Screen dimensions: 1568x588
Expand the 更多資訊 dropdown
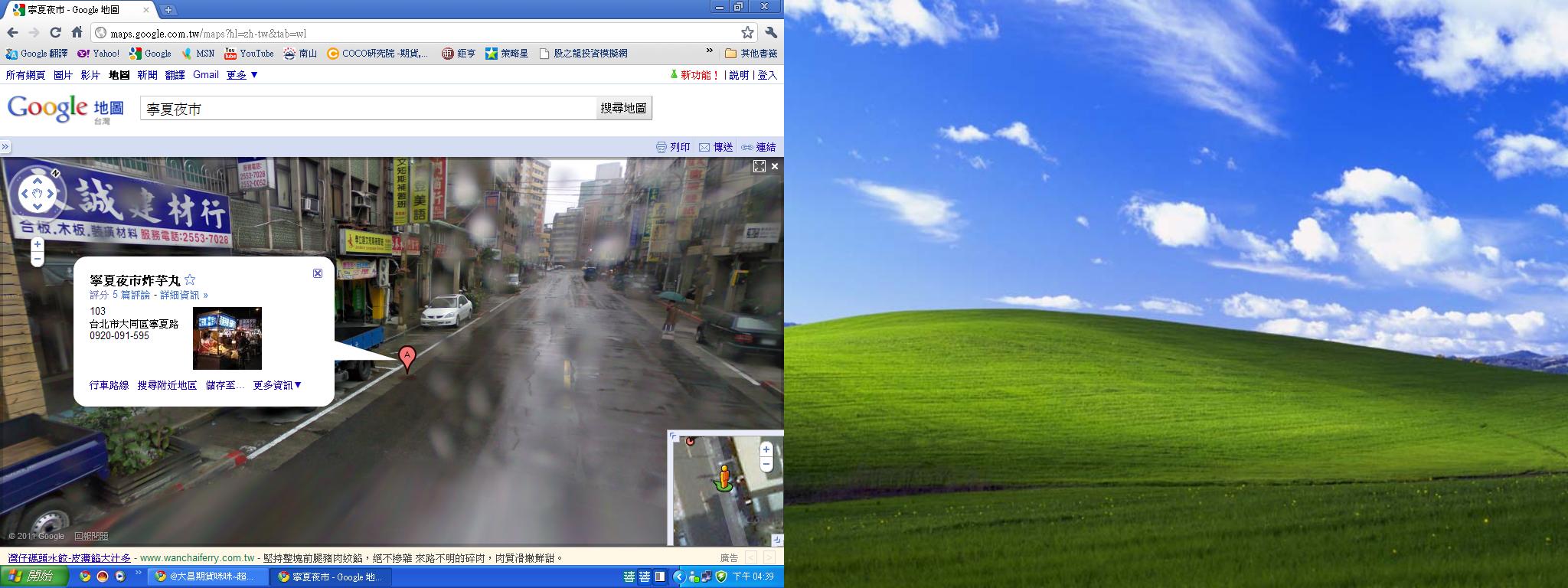[x=277, y=385]
